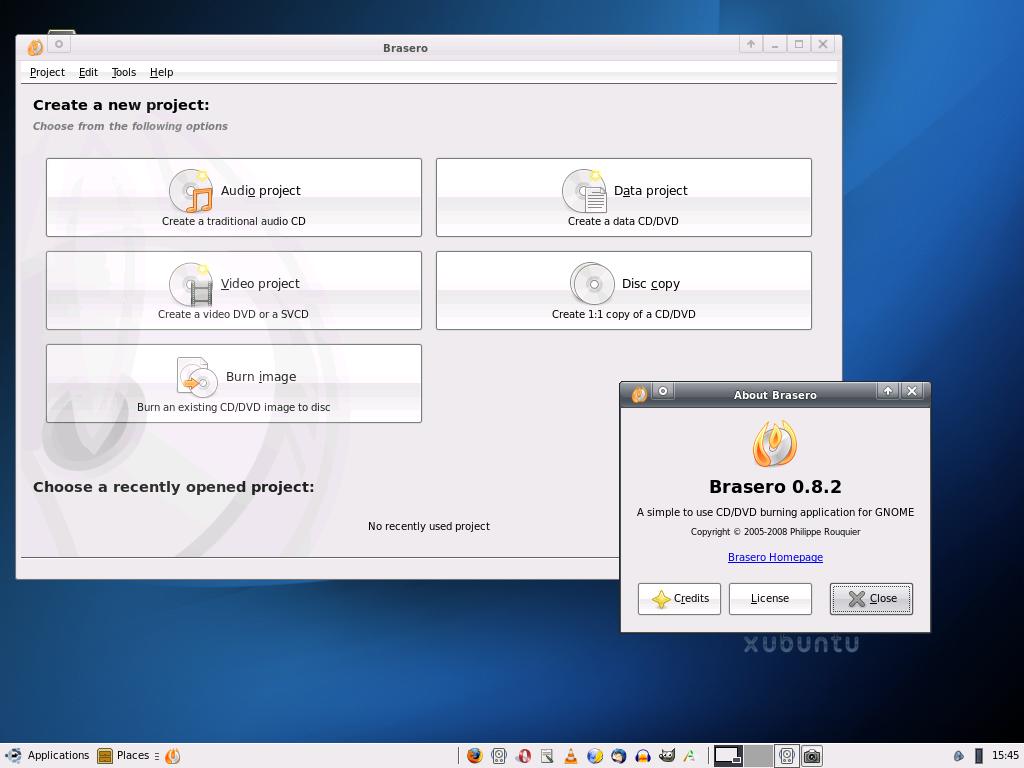1024x768 pixels.
Task: Start a new Video project
Action: [234, 291]
